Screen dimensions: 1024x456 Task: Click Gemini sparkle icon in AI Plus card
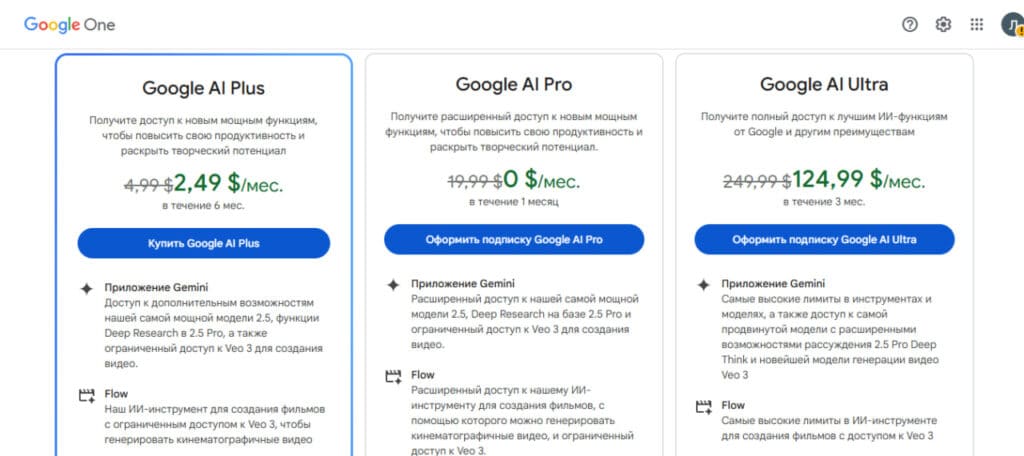pyautogui.click(x=86, y=289)
